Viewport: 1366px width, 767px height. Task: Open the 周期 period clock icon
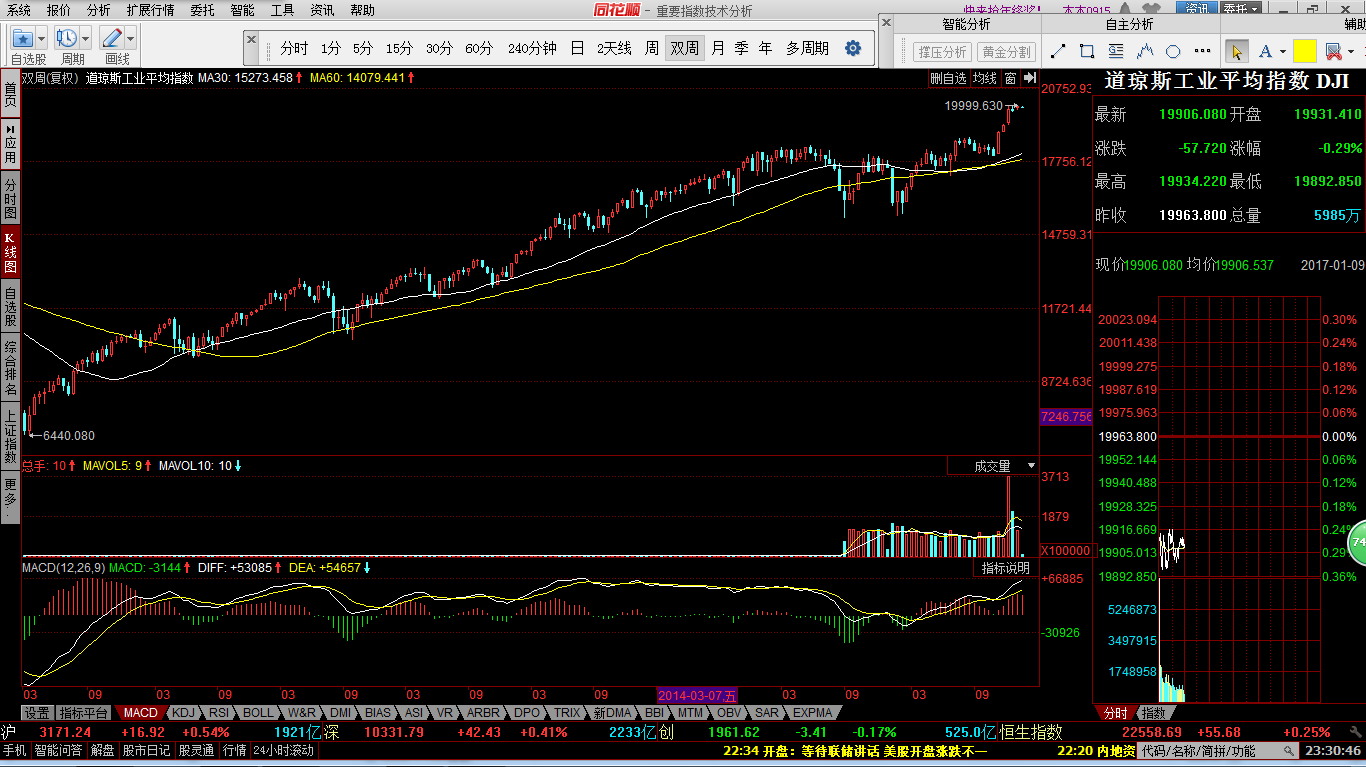(x=67, y=38)
